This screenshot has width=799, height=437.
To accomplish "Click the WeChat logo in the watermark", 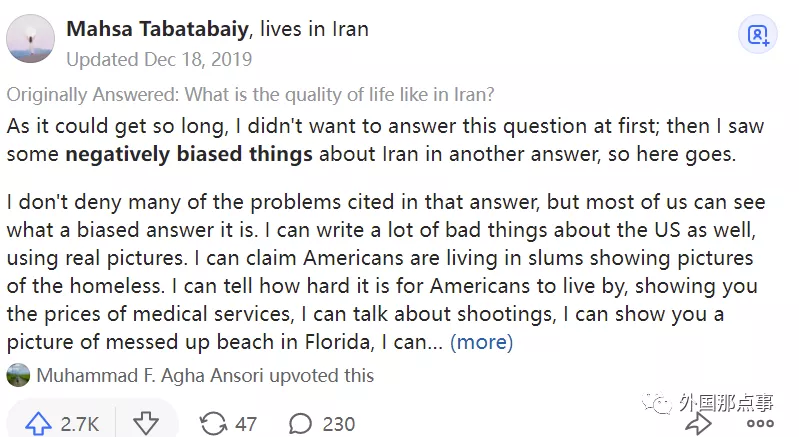I will [x=657, y=403].
